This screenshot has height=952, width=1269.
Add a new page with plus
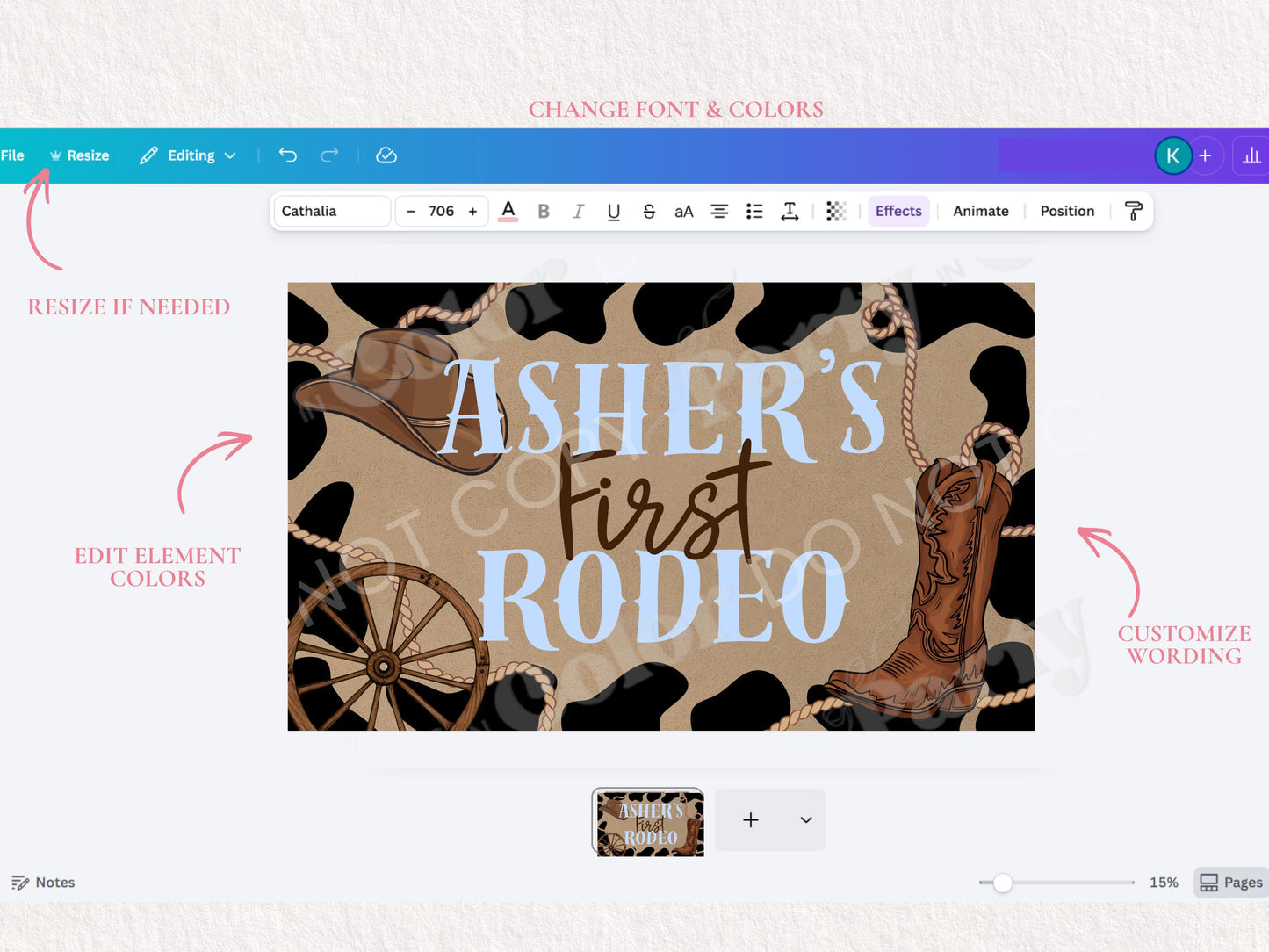(750, 820)
